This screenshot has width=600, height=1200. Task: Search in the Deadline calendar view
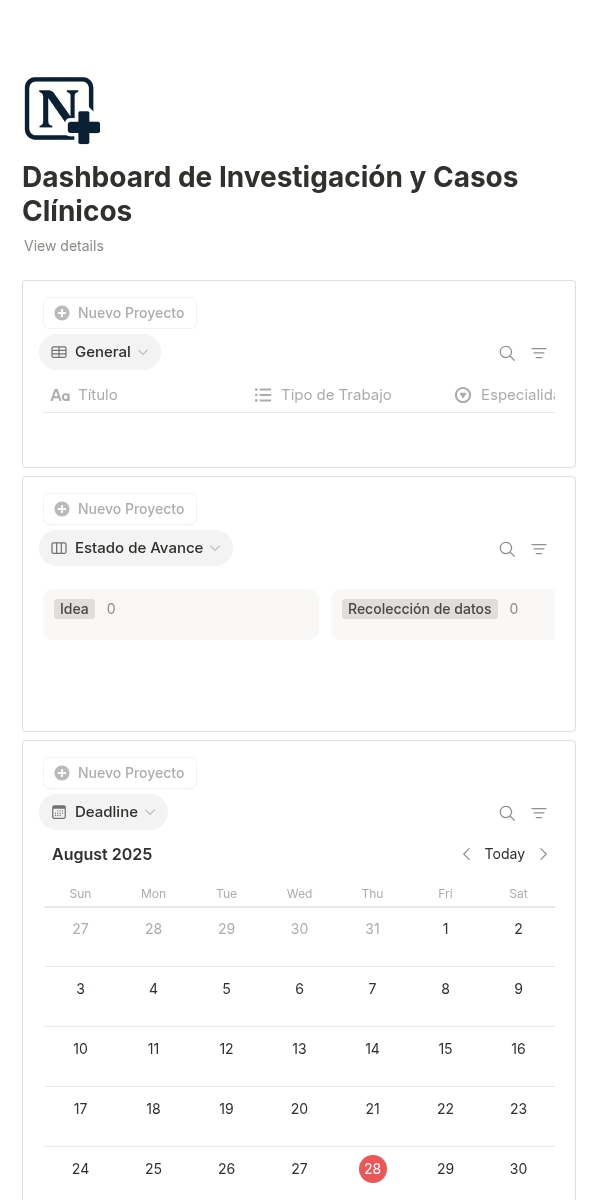[x=507, y=813]
